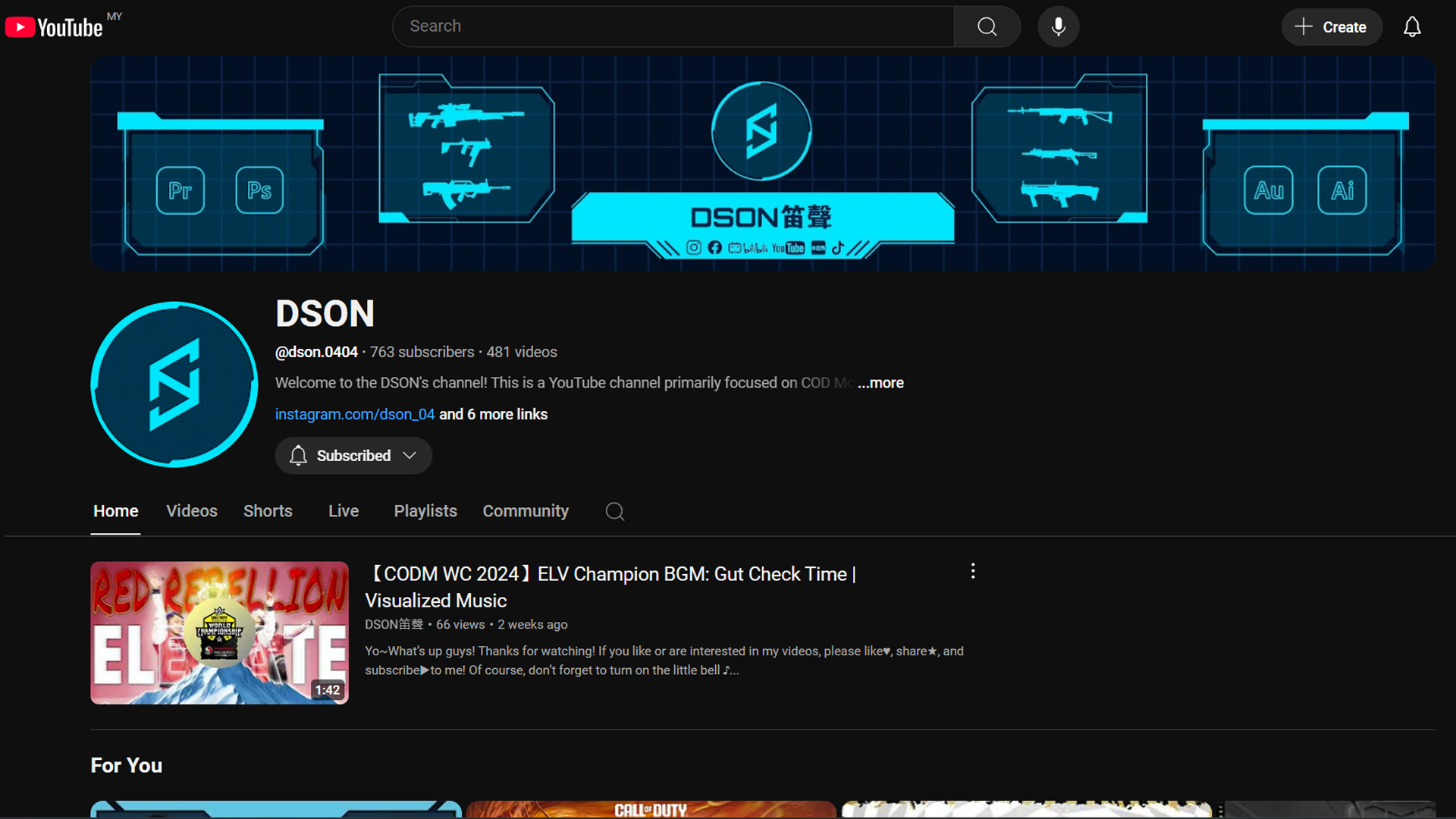Image resolution: width=1456 pixels, height=819 pixels.
Task: Switch to the Videos tab
Action: point(191,511)
